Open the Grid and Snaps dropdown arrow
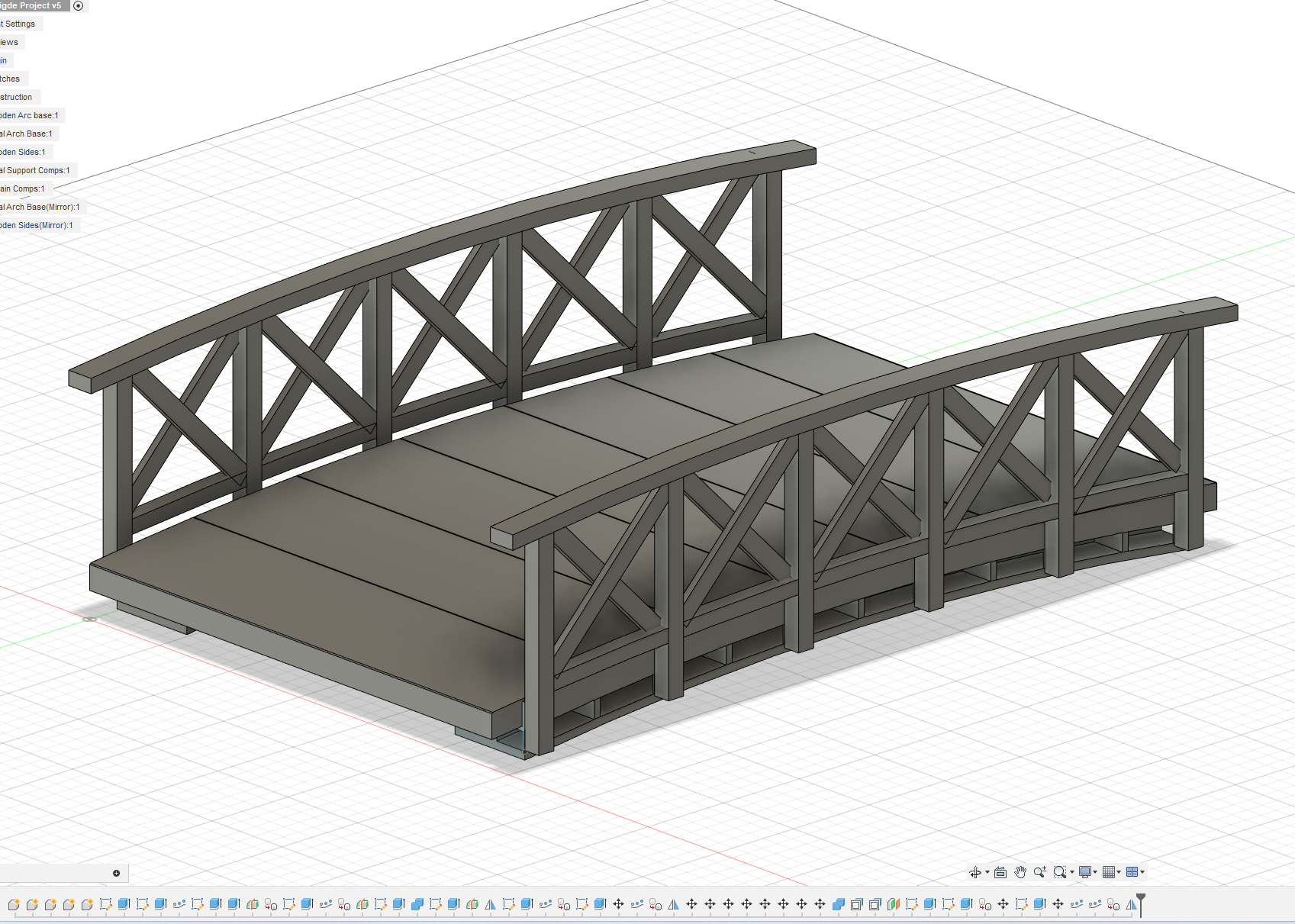Viewport: 1295px width, 924px height. [x=1119, y=872]
